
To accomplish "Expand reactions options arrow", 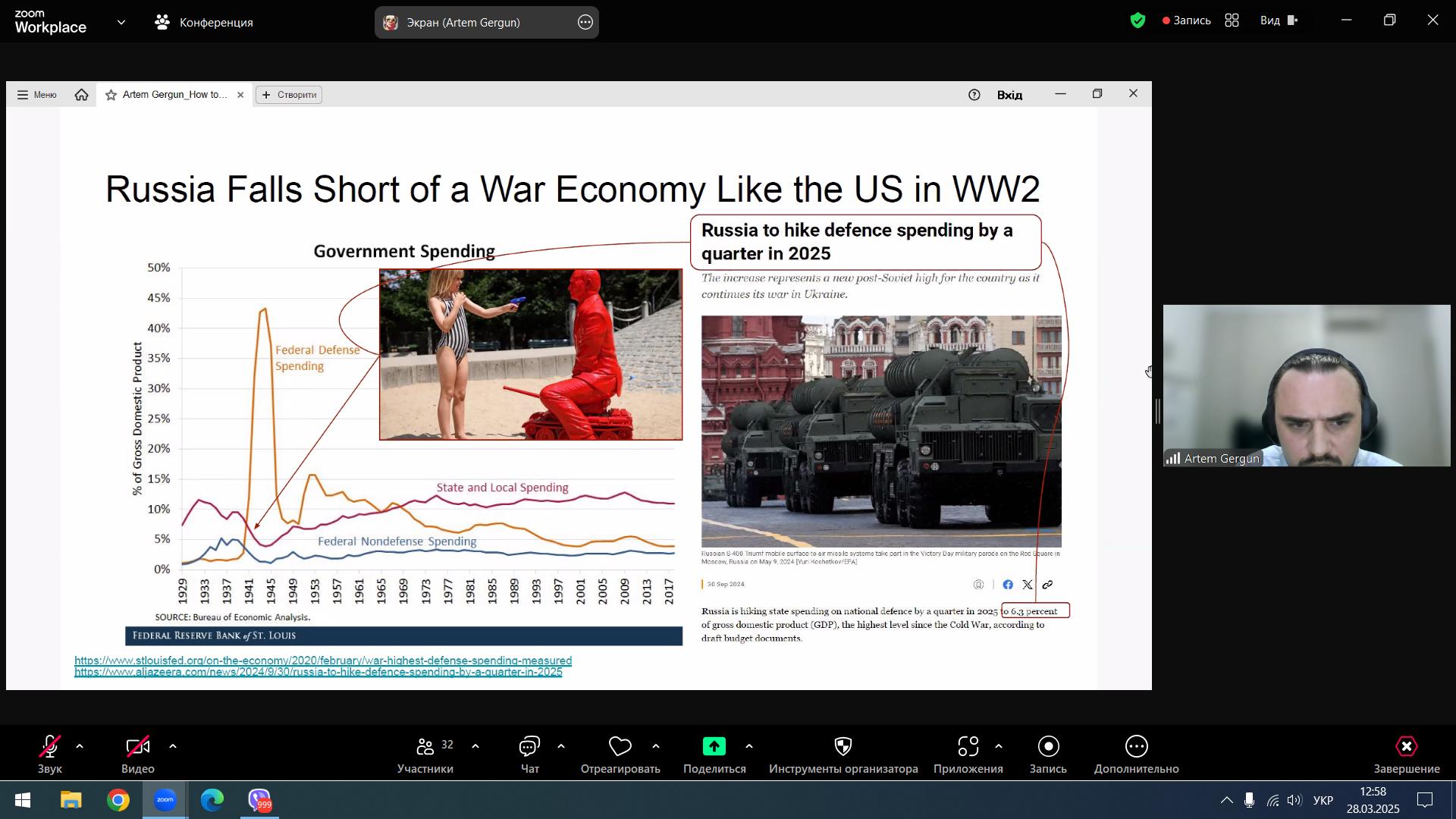I will coord(656,747).
